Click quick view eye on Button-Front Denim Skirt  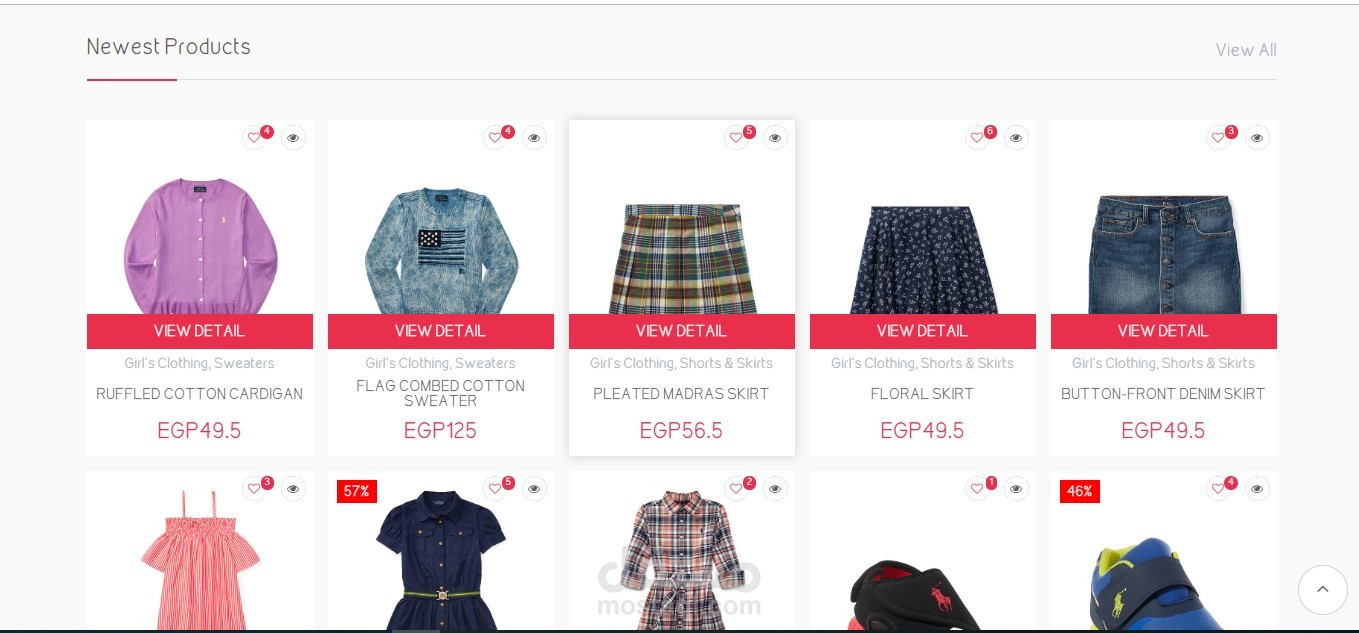click(x=1257, y=138)
